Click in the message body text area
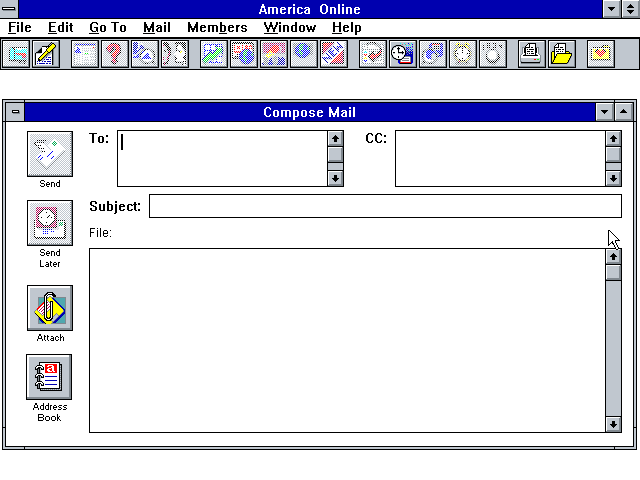The image size is (640, 480). (x=347, y=340)
